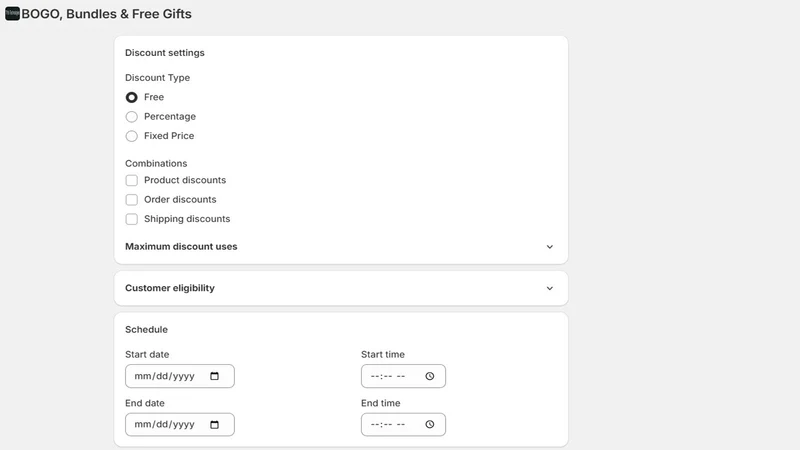Expand Maximum discount uses chevron
This screenshot has height=450, width=800.
pyautogui.click(x=549, y=247)
